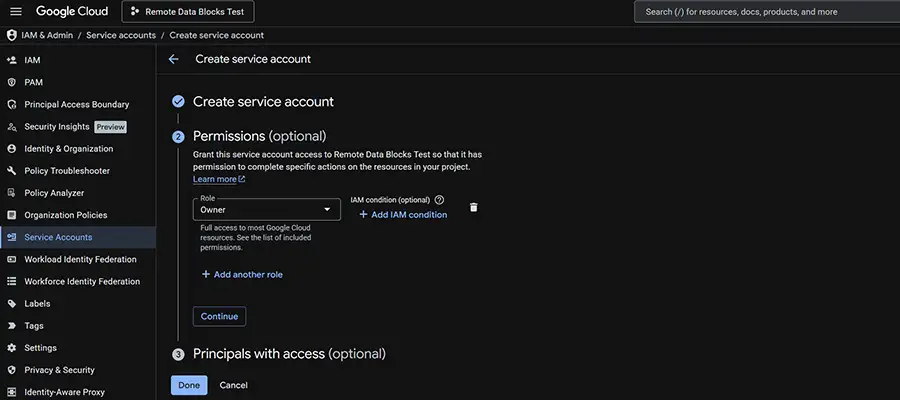Click Add another role
This screenshot has width=900, height=400.
click(242, 274)
